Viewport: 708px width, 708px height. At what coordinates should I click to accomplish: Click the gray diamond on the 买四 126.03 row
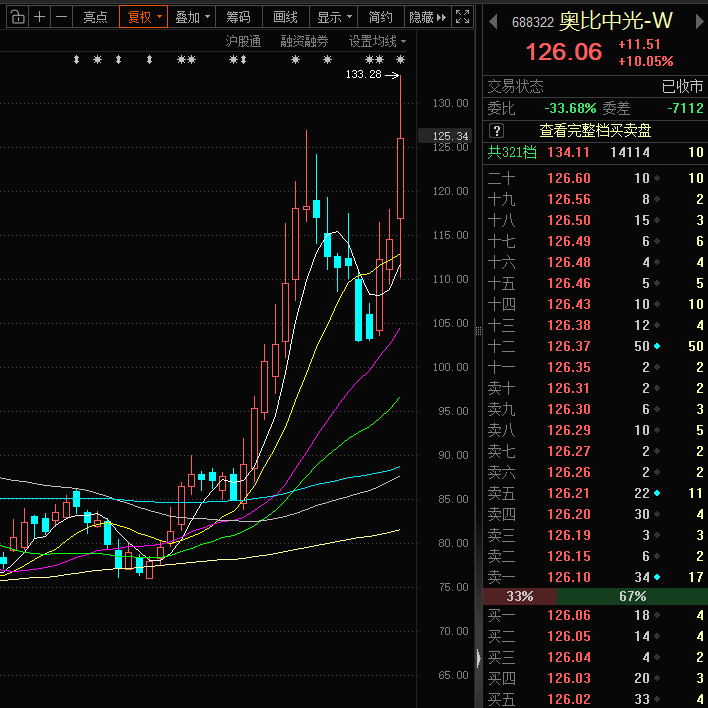click(657, 678)
